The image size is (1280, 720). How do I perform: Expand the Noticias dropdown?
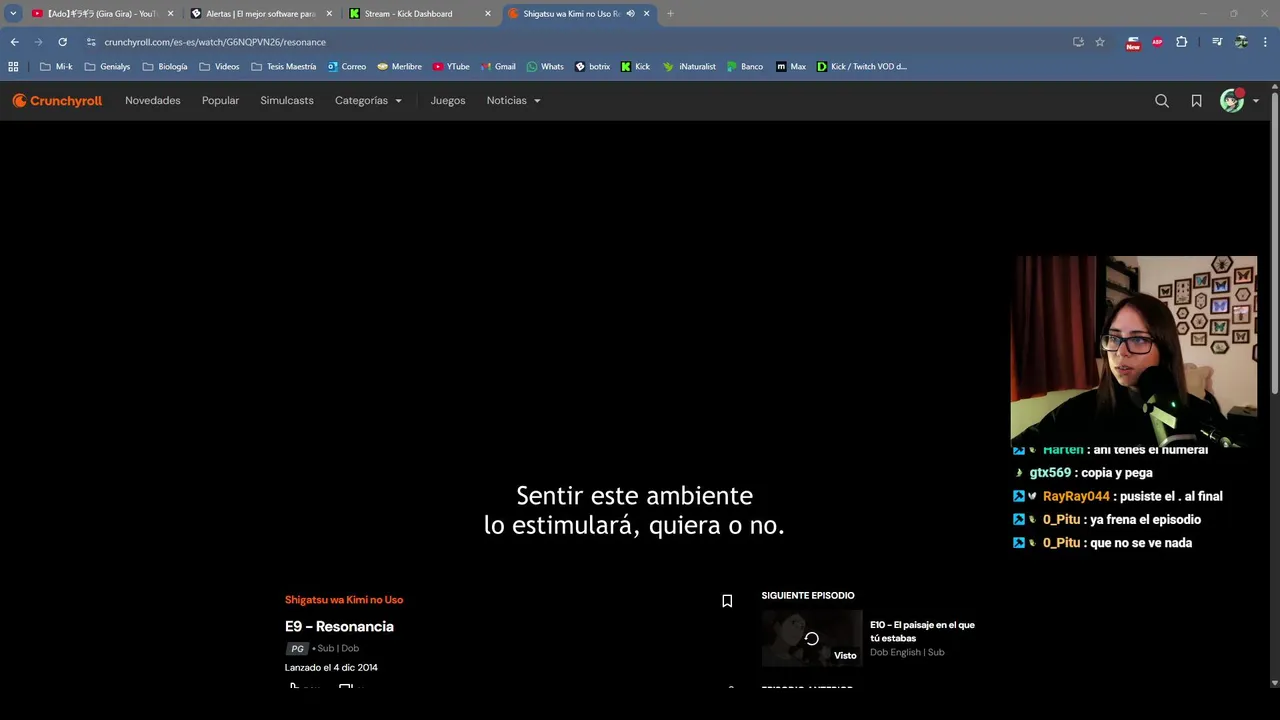point(513,101)
